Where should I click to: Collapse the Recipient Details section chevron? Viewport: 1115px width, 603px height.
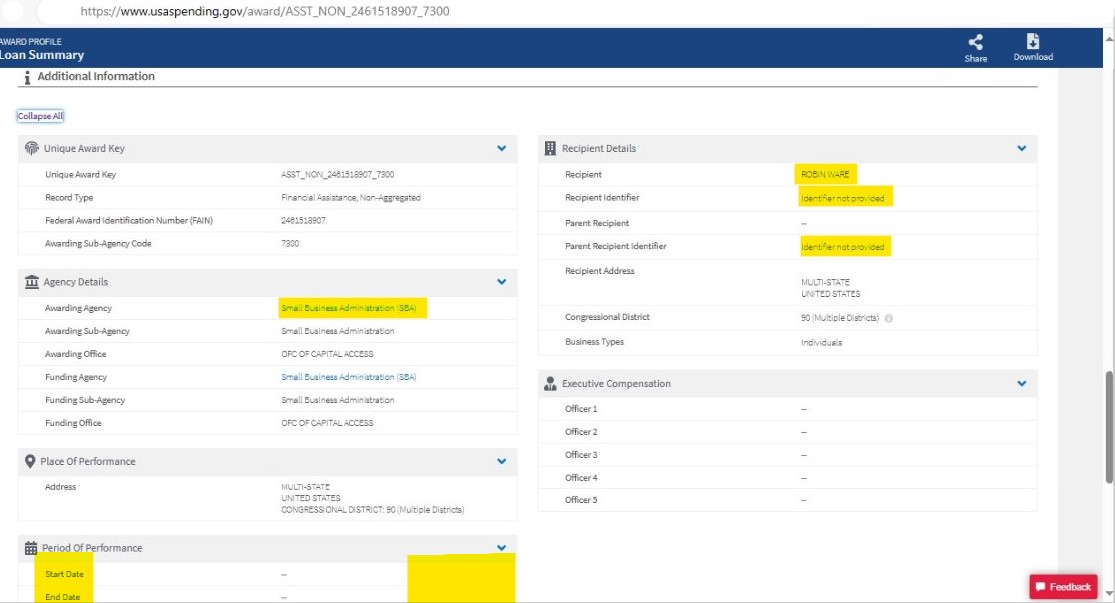click(1021, 149)
